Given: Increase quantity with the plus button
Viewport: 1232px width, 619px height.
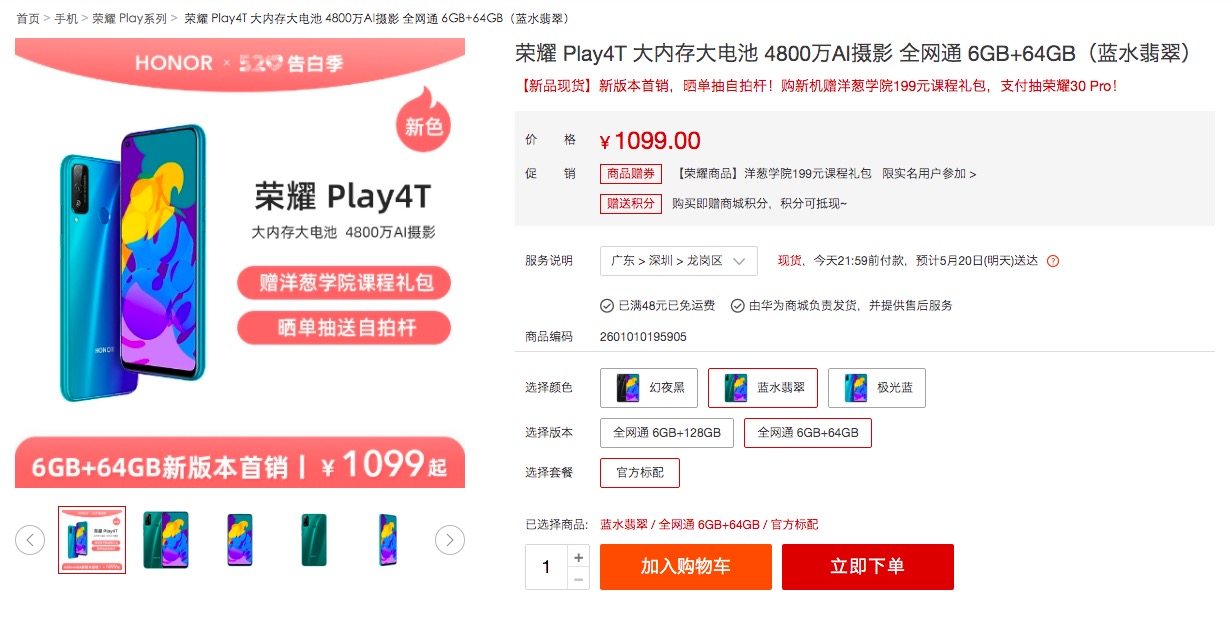Looking at the screenshot, I should [578, 556].
